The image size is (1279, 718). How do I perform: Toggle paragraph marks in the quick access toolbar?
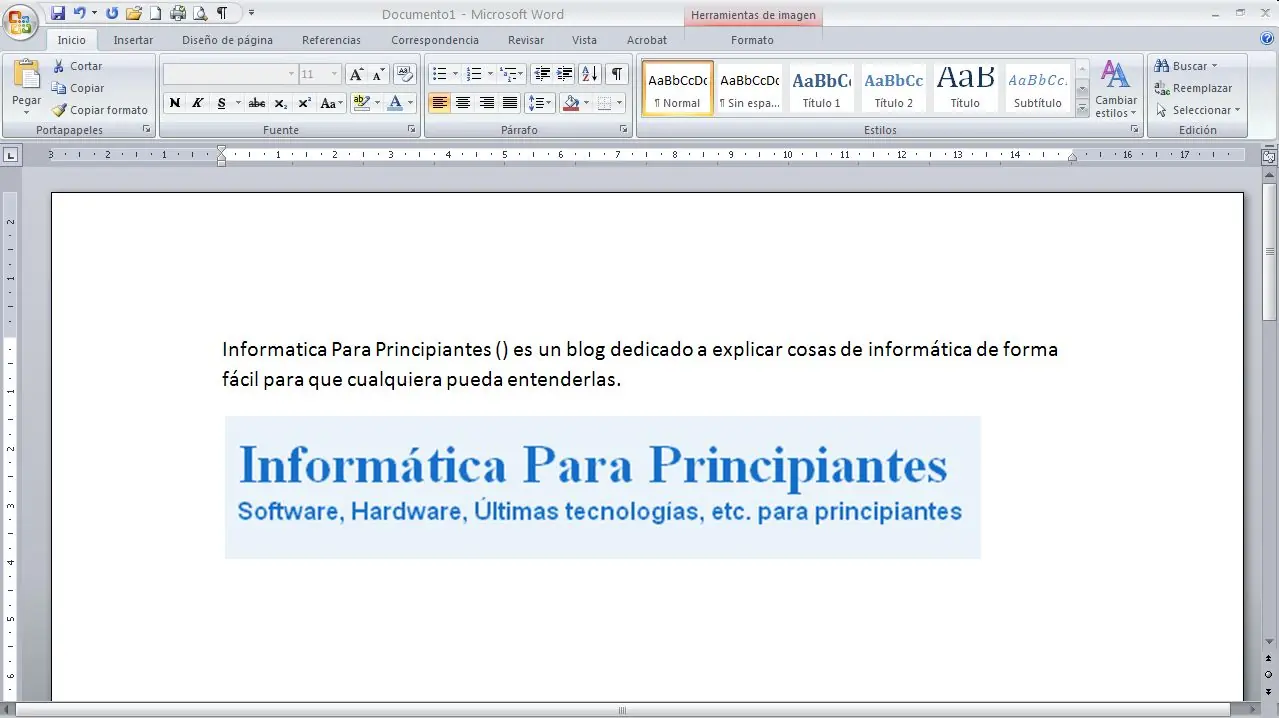(222, 13)
